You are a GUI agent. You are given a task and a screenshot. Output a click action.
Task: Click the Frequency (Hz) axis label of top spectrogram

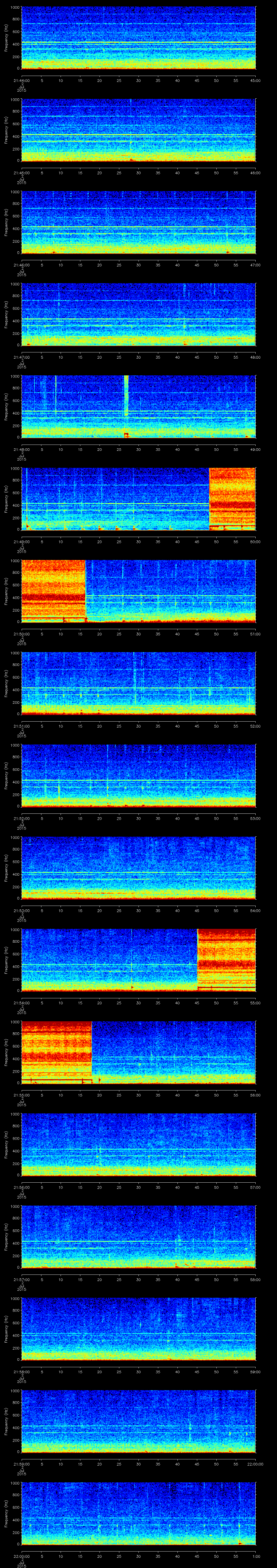(x=6, y=38)
